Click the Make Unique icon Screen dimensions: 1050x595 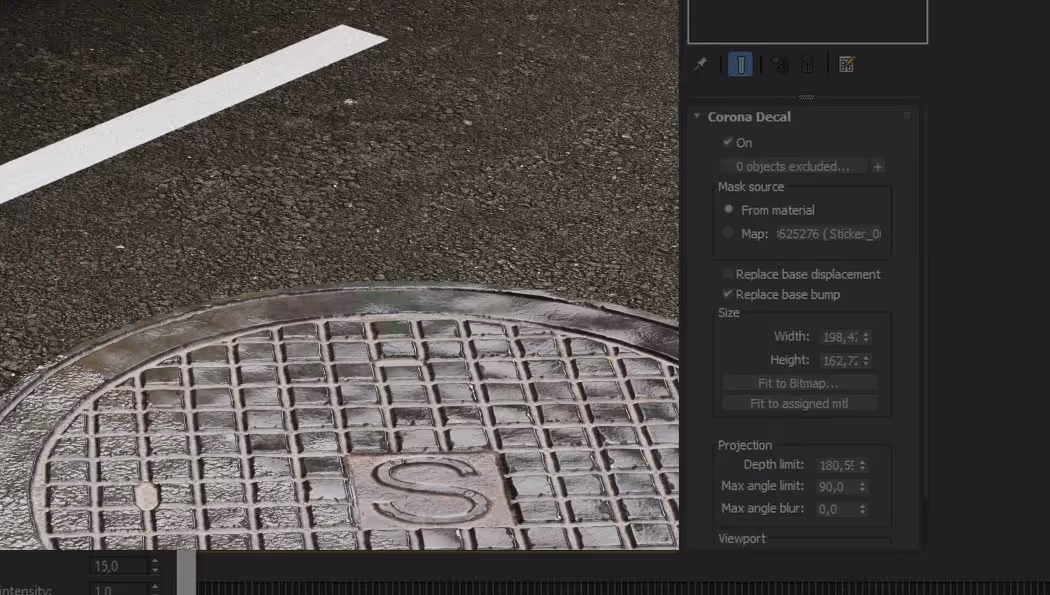[779, 64]
